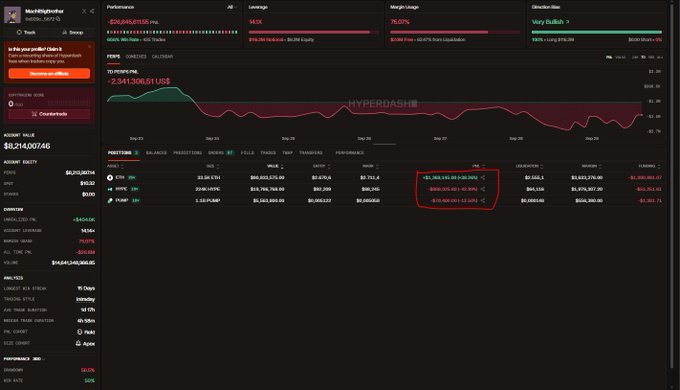Select the ALL chart timeframe
This screenshot has height=390, width=680.
(x=660, y=57)
